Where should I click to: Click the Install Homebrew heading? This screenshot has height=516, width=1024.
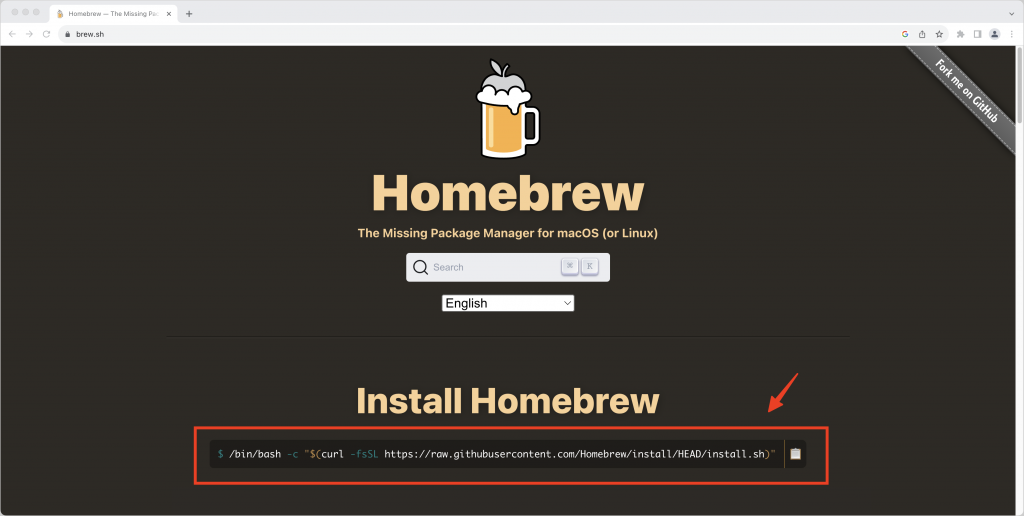(507, 401)
